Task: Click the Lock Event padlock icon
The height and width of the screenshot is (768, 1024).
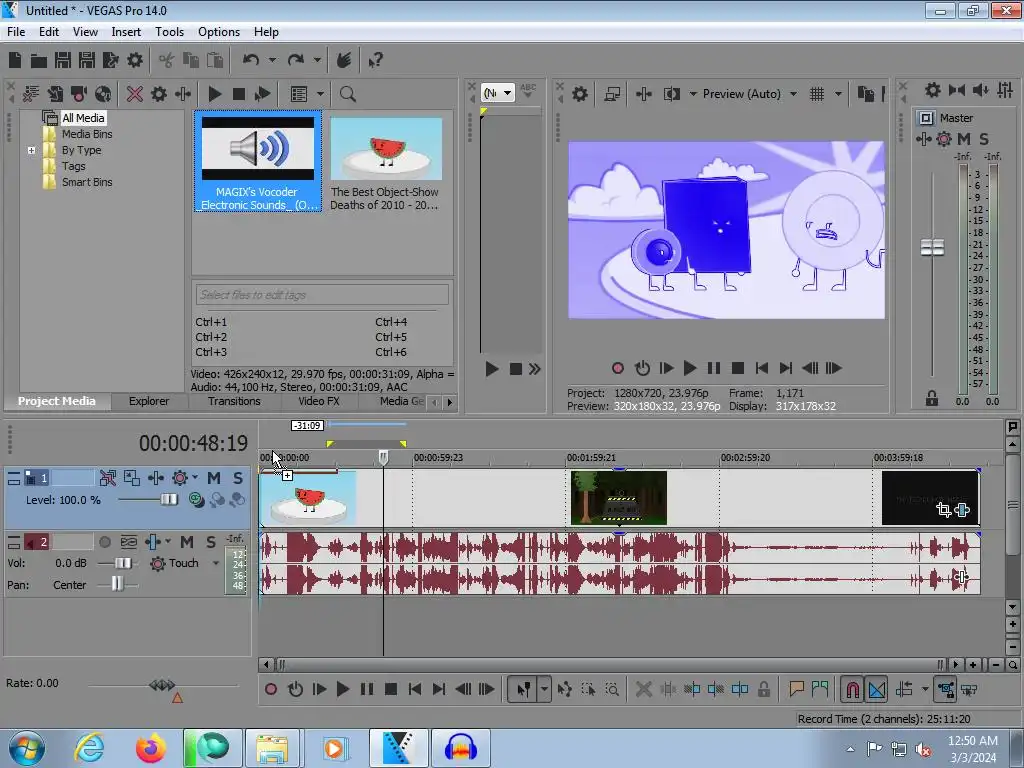Action: [x=763, y=689]
